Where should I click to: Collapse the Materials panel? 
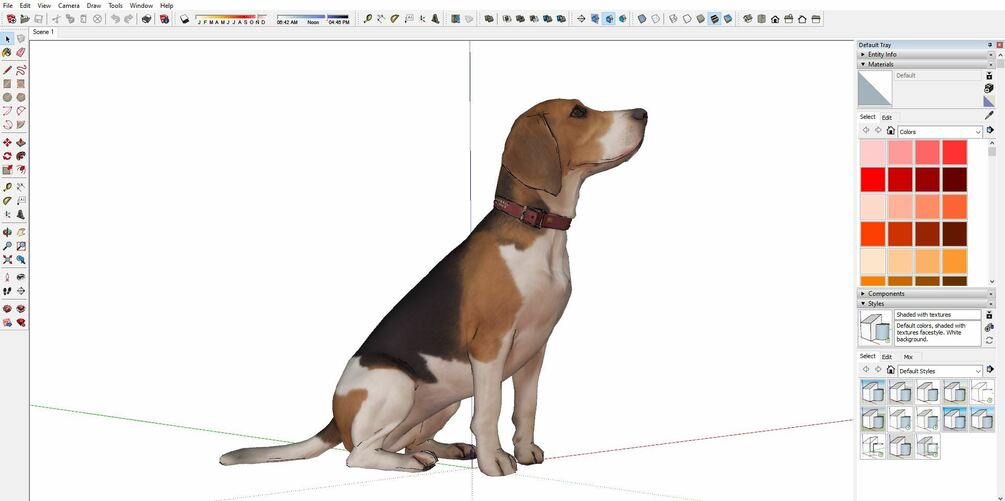click(926, 64)
